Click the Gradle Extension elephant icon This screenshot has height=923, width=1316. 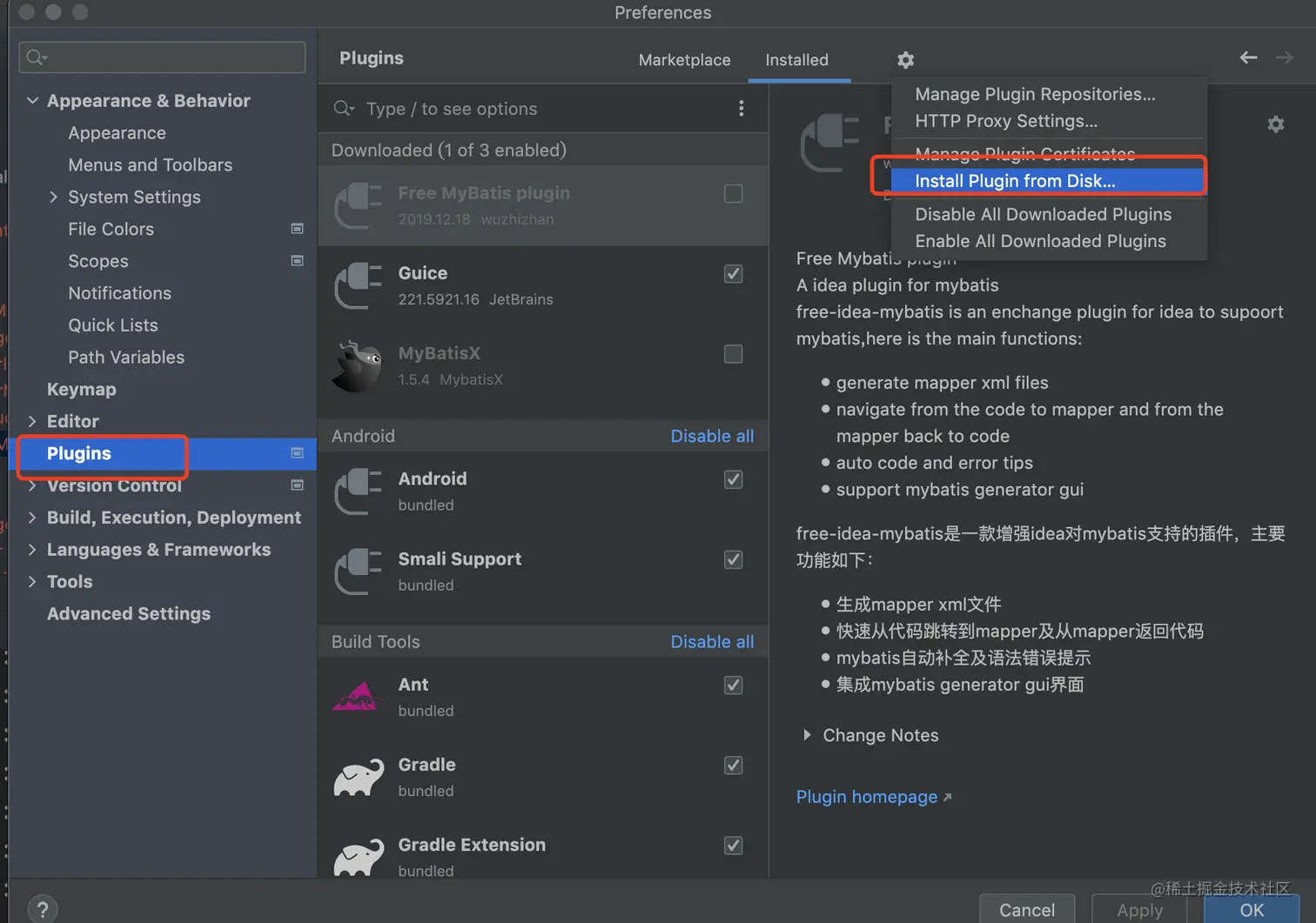point(359,857)
